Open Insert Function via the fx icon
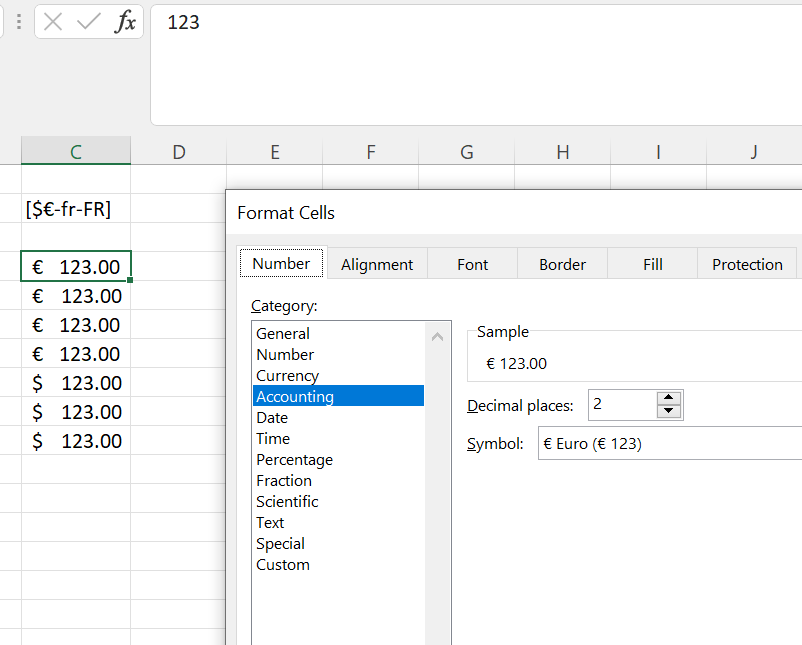This screenshot has width=802, height=645. point(125,22)
